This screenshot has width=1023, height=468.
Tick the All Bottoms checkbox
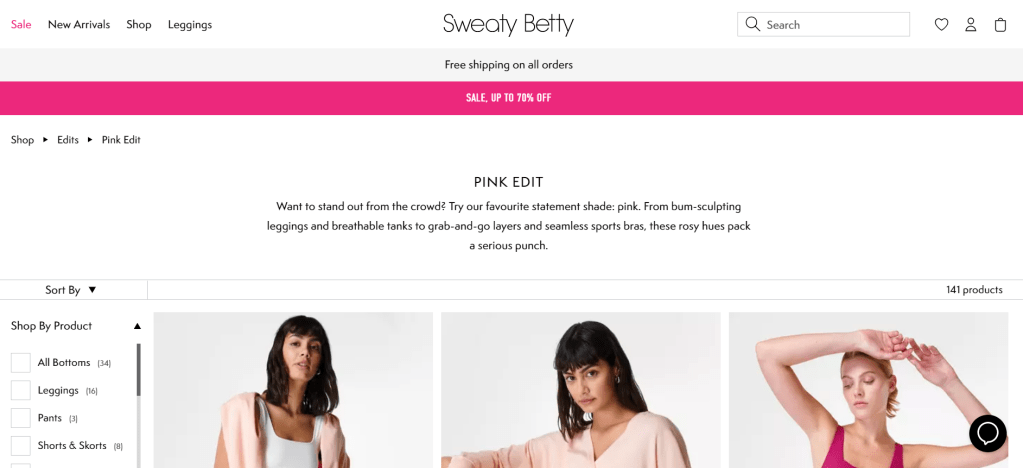point(21,362)
